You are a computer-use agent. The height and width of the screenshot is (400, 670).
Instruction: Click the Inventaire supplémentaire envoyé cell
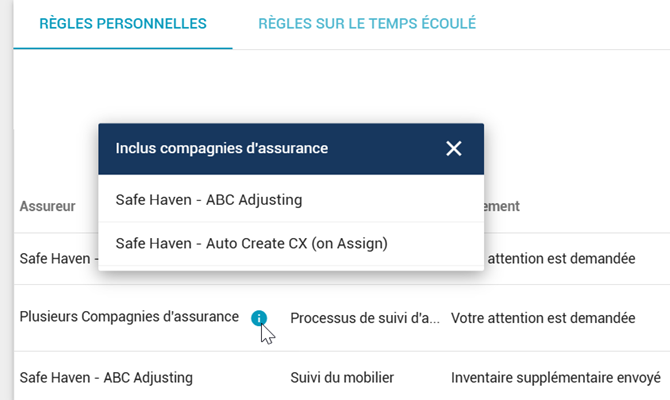tap(556, 378)
